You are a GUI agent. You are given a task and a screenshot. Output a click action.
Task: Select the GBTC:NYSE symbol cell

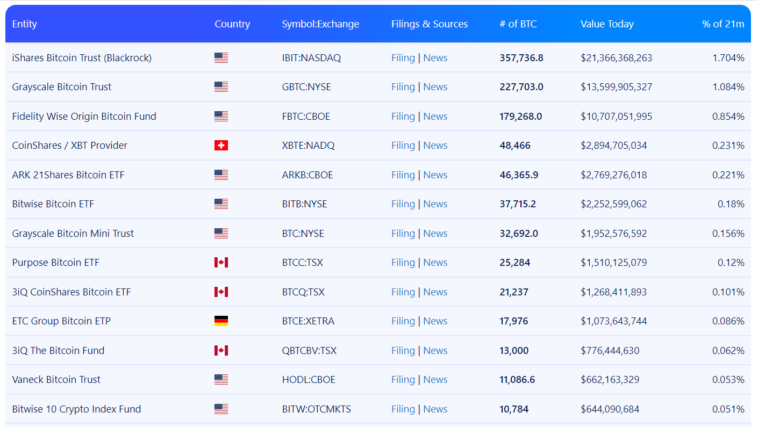[x=306, y=87]
